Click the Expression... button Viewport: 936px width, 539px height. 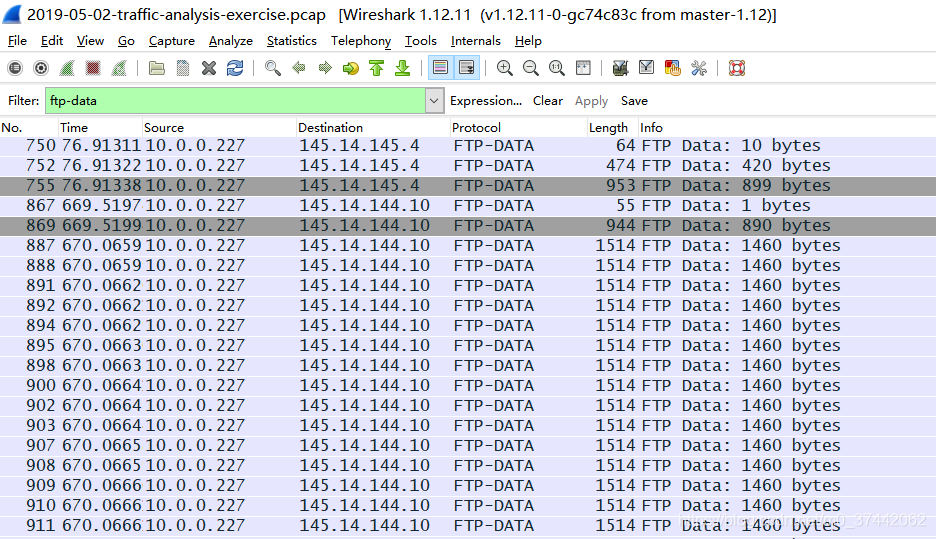tap(486, 101)
